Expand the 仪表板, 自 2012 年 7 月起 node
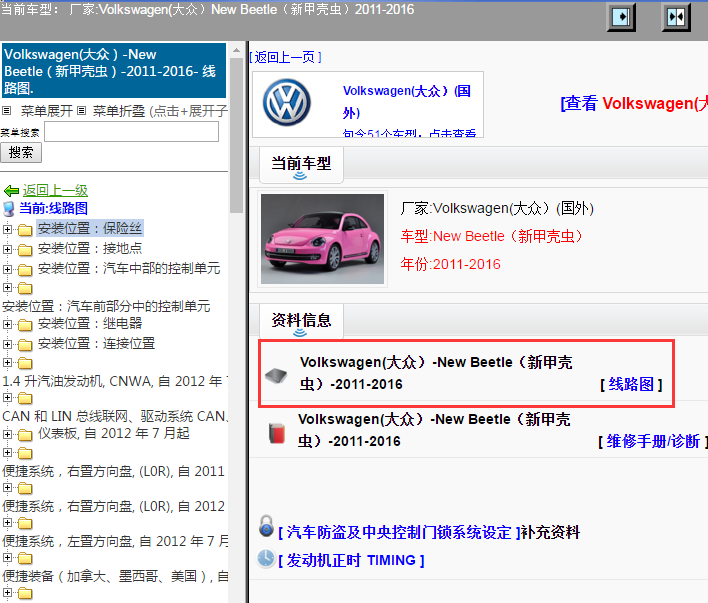The height and width of the screenshot is (603, 708). [x=7, y=434]
